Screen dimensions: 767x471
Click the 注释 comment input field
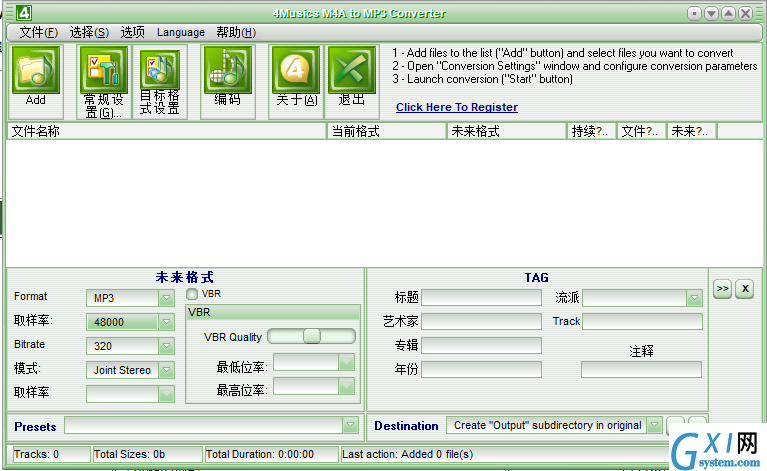[x=641, y=369]
